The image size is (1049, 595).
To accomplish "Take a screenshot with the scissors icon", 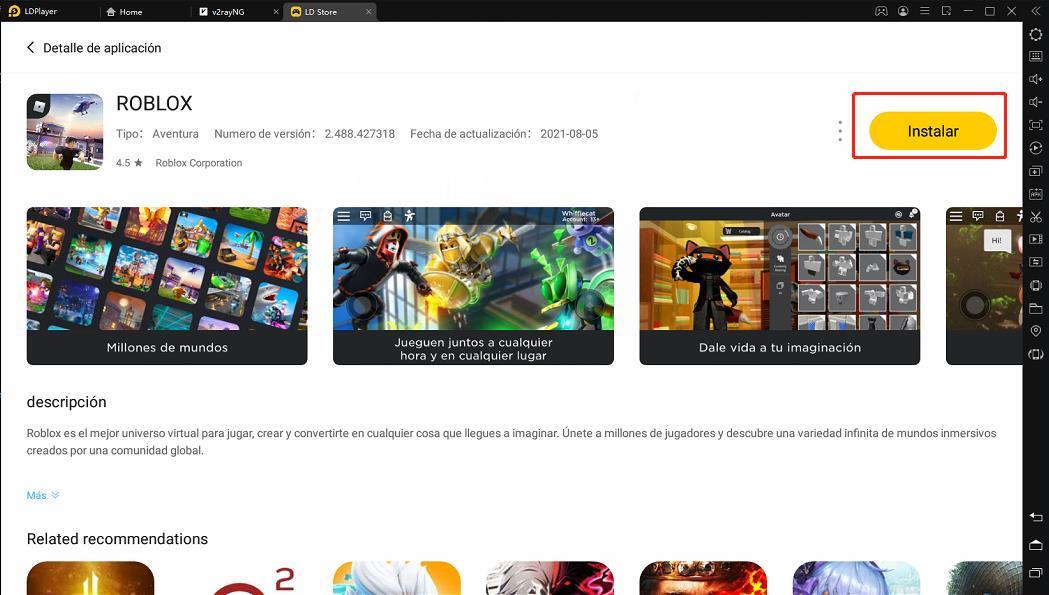I will point(1036,217).
